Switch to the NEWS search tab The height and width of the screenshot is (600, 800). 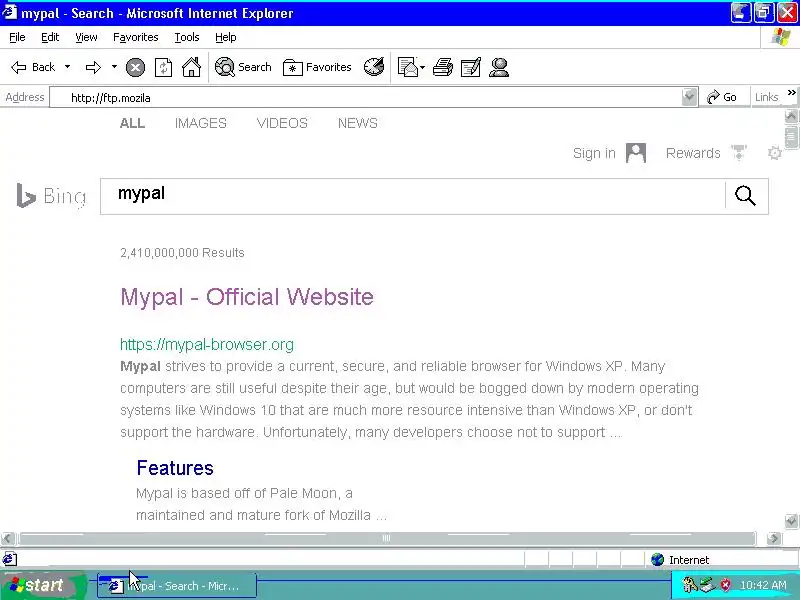pos(358,123)
